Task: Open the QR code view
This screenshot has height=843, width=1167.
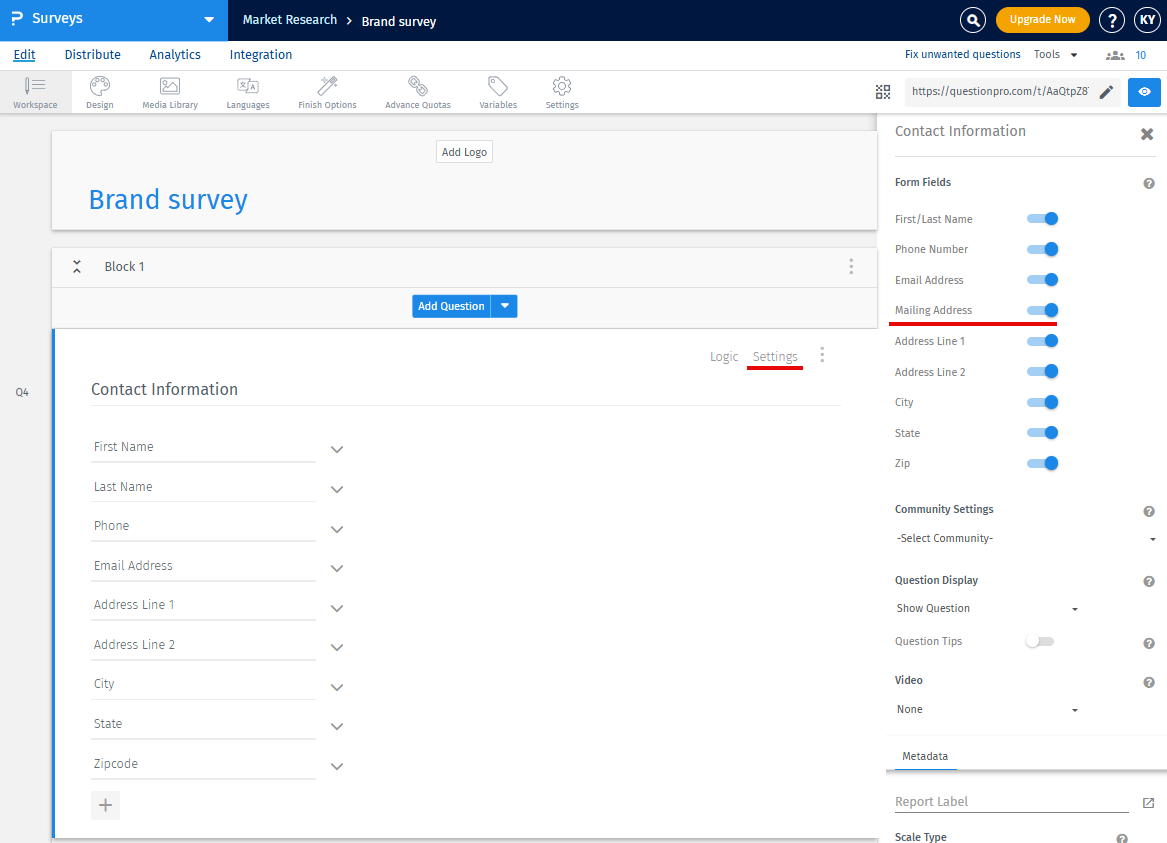Action: [883, 91]
